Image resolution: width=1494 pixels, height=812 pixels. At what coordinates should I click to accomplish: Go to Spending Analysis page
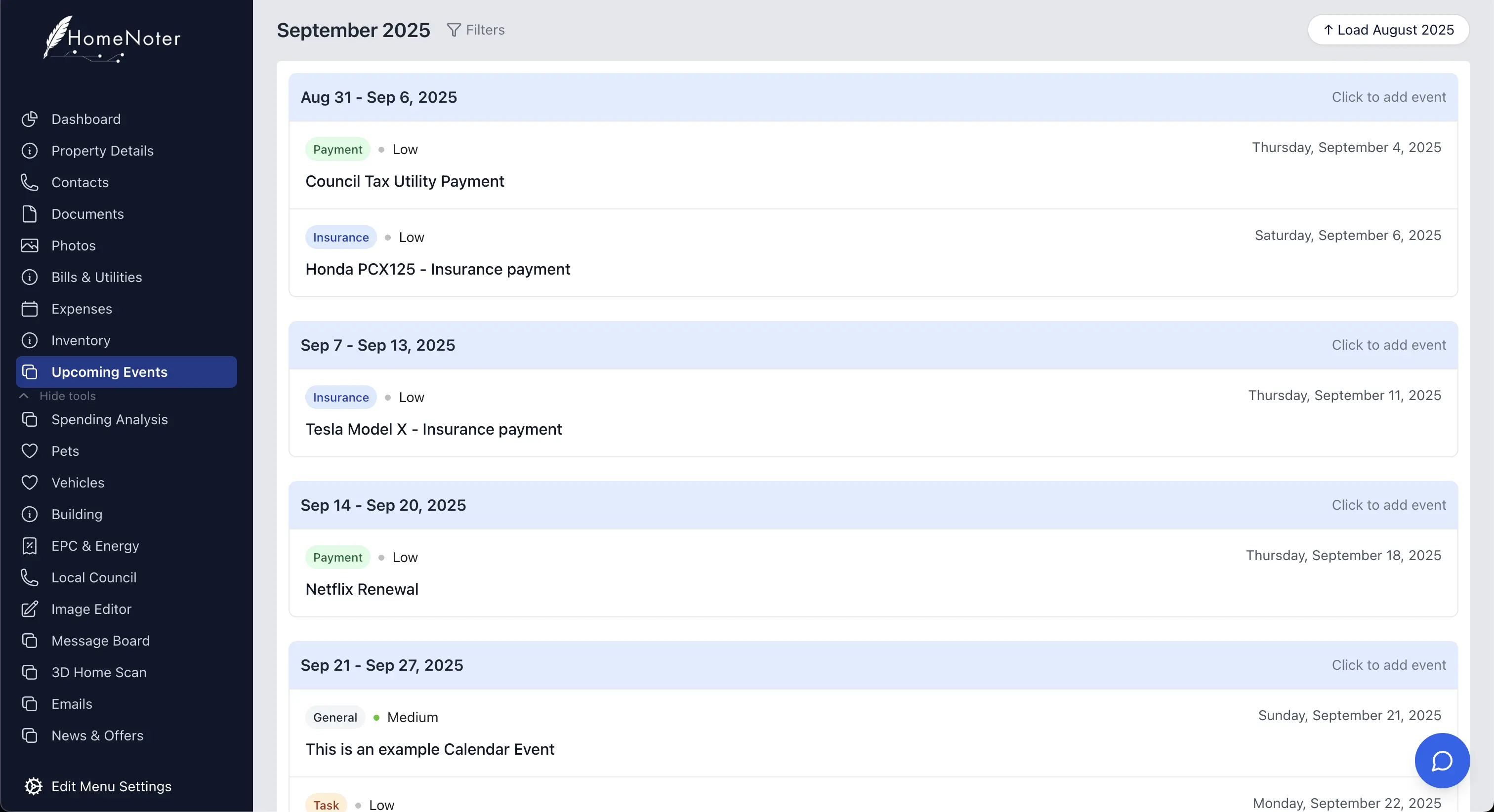click(109, 419)
